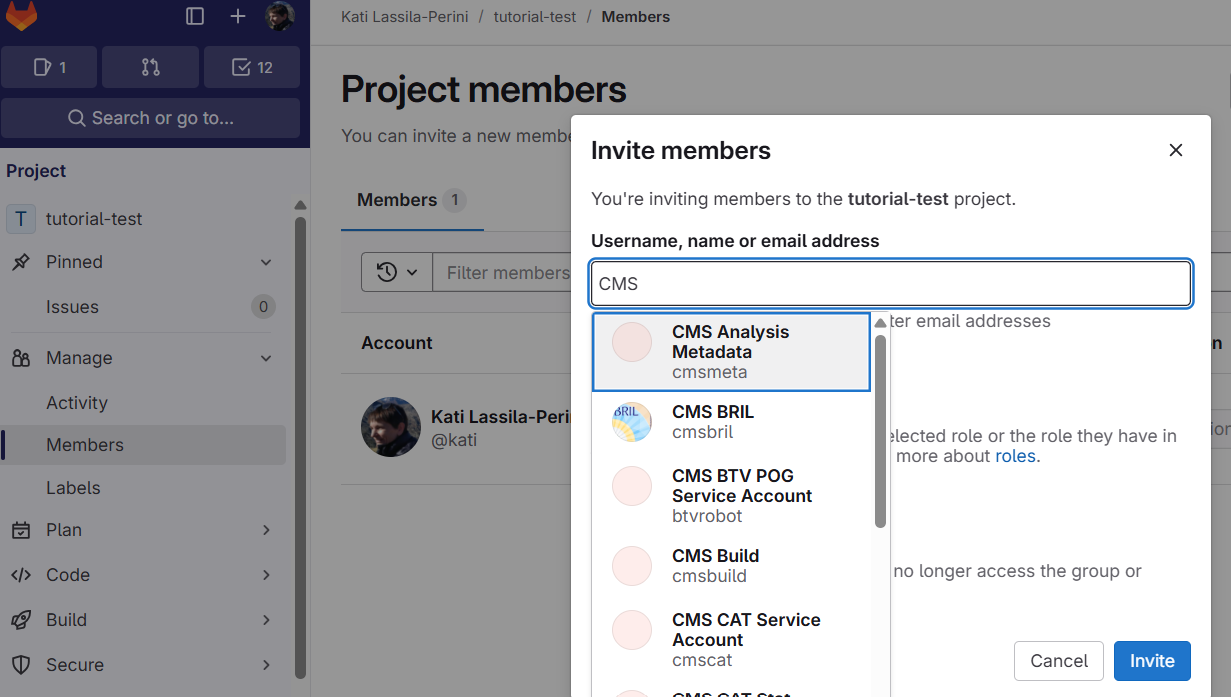Open the create new plus menu

[x=238, y=16]
